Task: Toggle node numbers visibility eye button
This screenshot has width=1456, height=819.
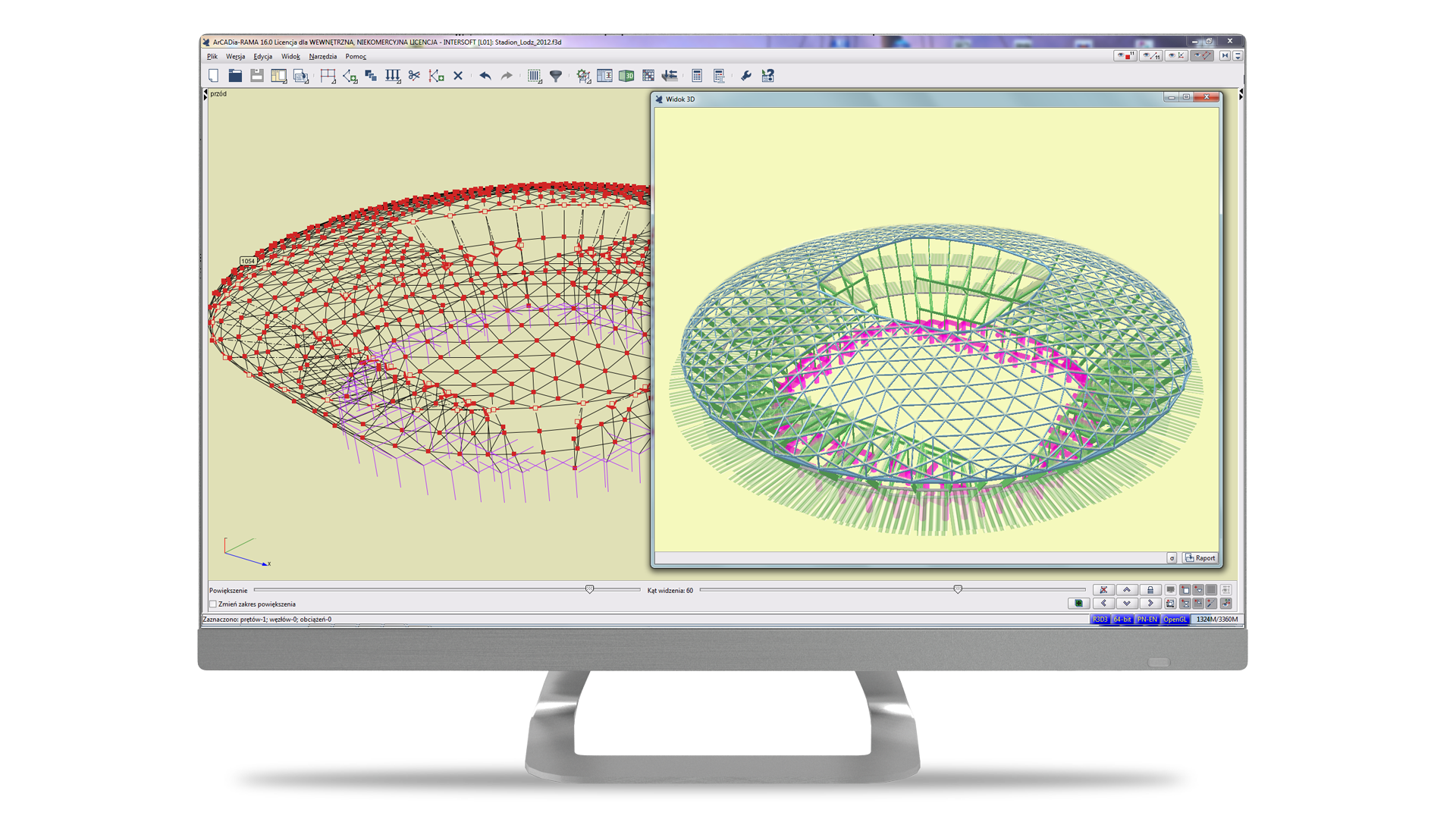Action: coord(1125,56)
